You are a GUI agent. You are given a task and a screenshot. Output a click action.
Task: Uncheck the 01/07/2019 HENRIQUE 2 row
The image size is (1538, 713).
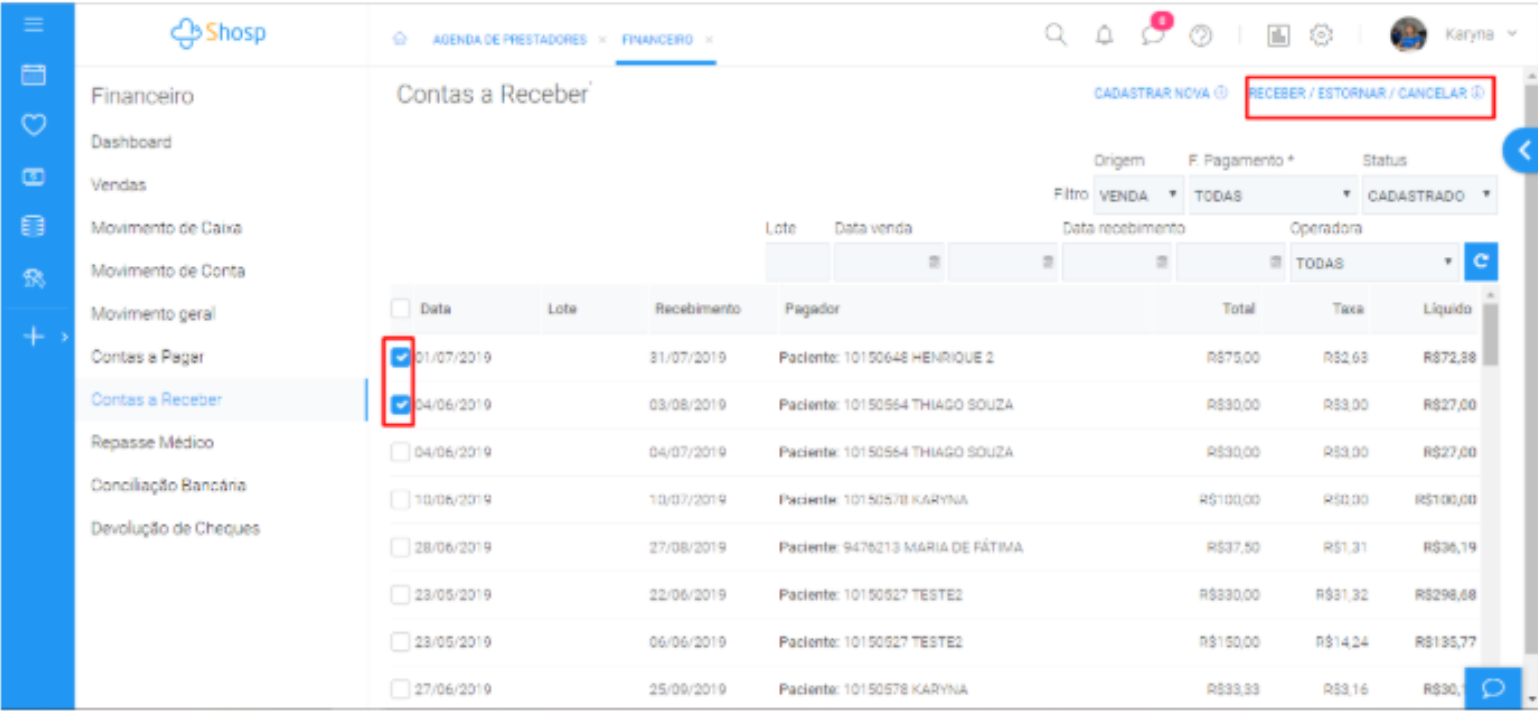(x=401, y=357)
